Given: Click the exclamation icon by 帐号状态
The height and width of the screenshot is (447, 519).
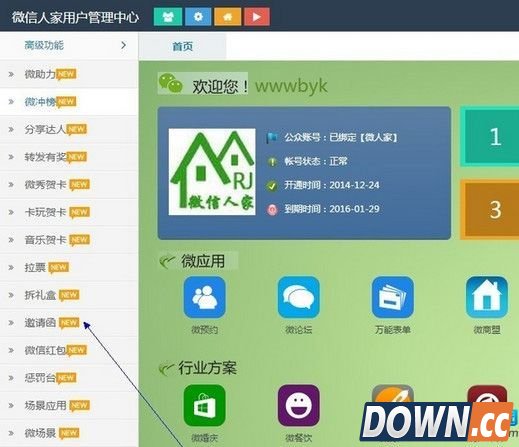Looking at the screenshot, I should tap(272, 162).
